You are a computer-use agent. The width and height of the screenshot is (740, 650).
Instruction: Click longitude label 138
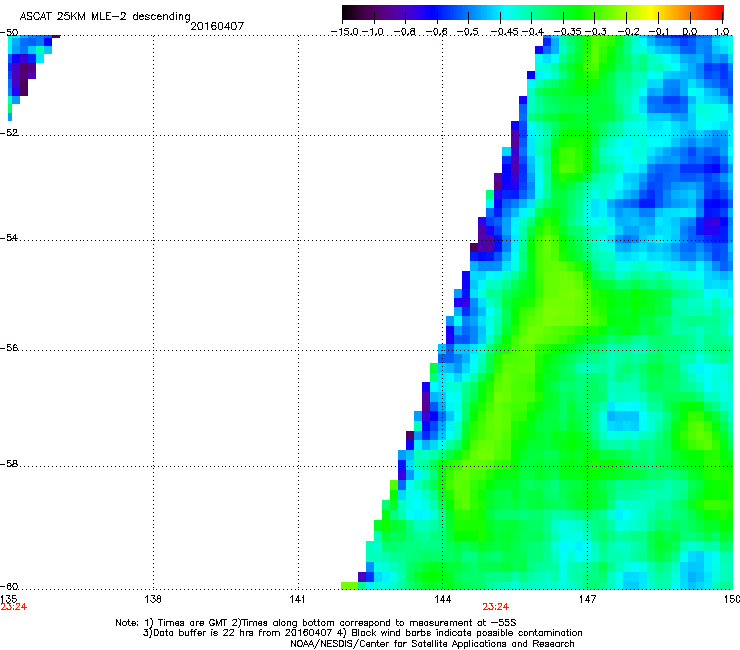point(153,599)
